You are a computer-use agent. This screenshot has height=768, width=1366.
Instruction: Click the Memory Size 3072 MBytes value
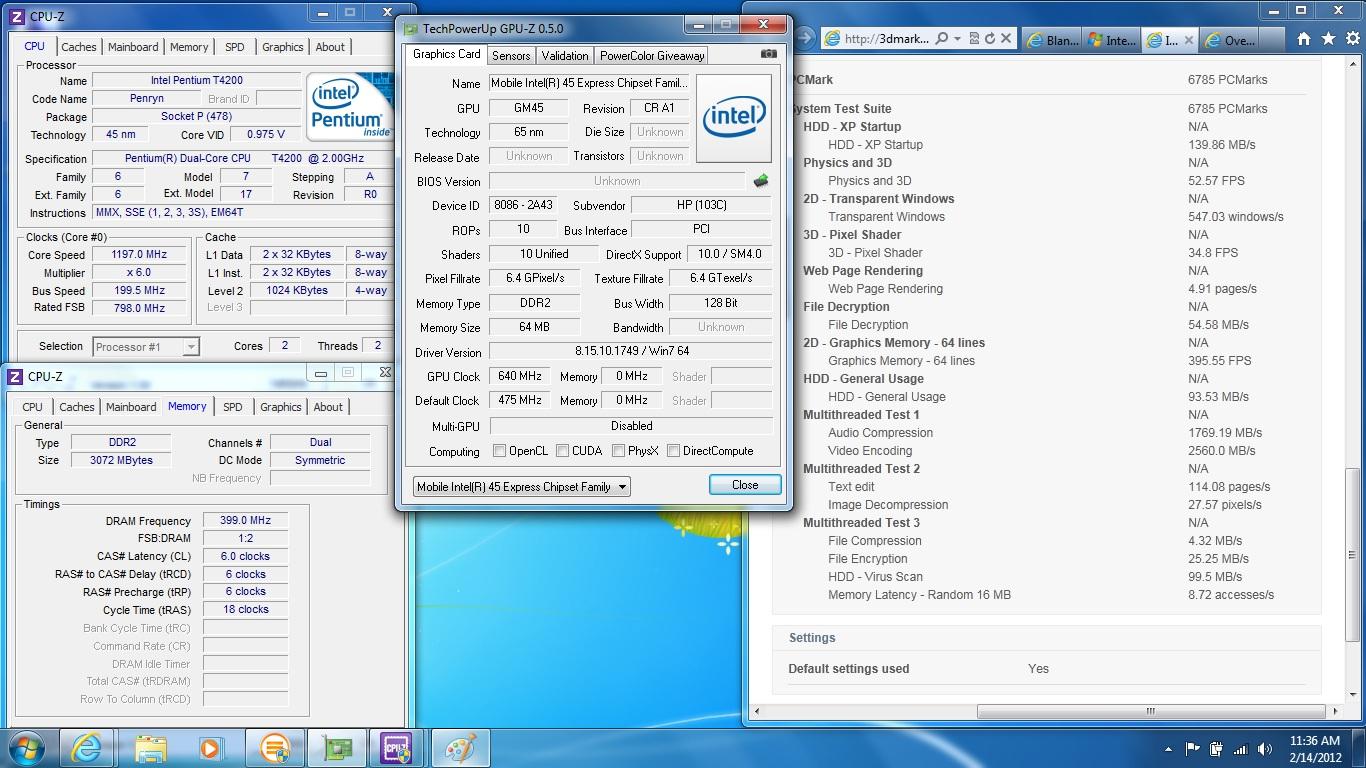120,461
